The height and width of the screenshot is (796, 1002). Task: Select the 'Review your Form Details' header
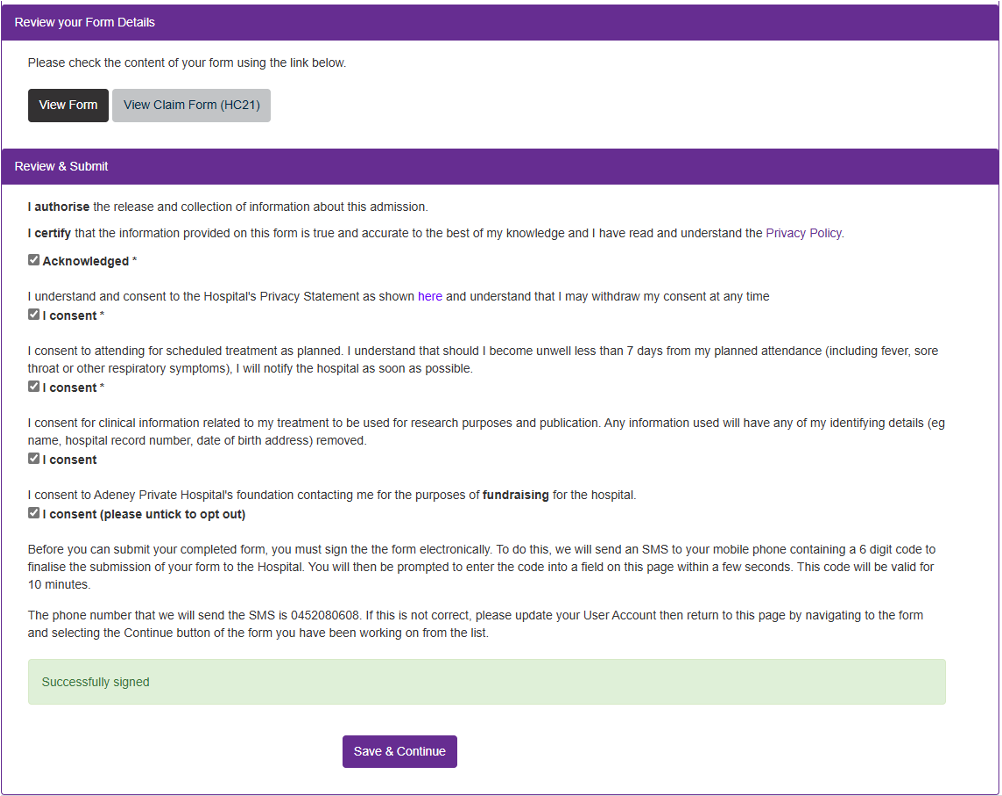click(x=500, y=22)
